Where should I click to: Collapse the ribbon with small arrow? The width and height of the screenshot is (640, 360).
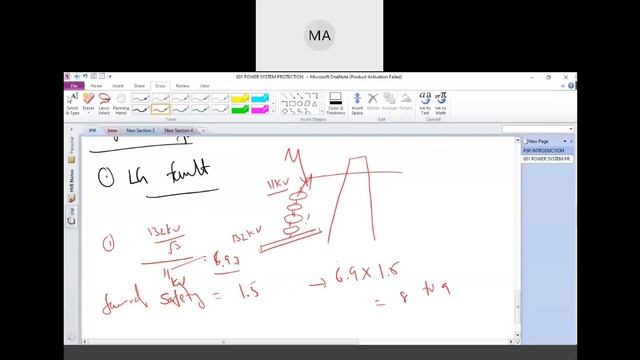pos(563,86)
